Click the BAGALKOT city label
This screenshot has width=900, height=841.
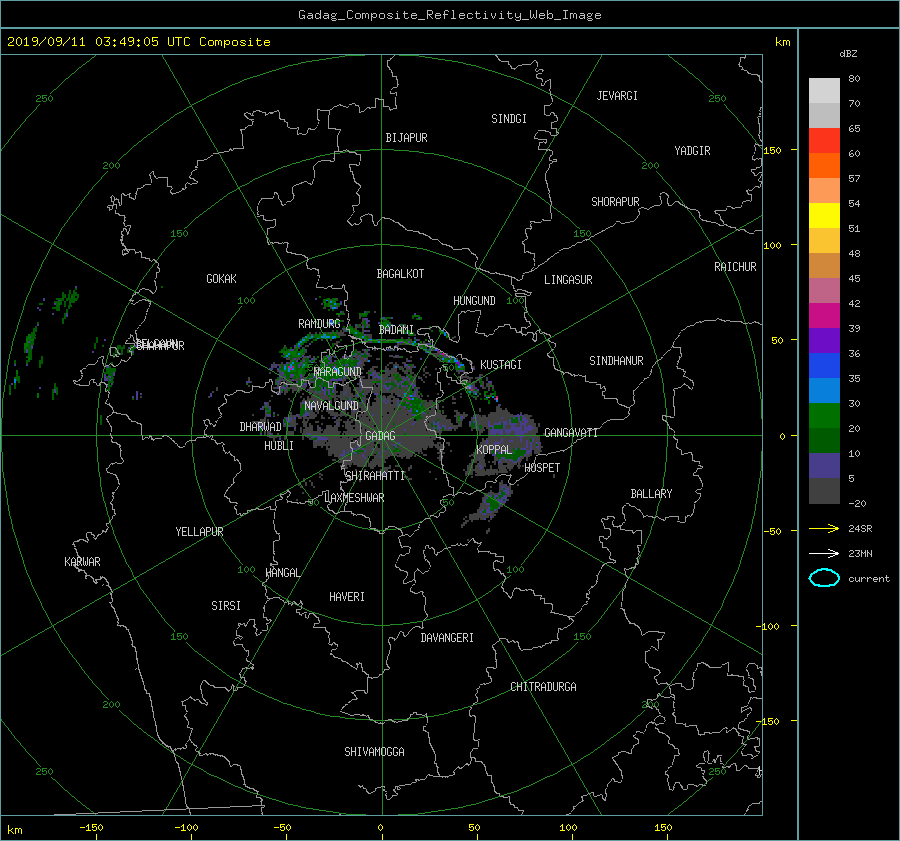400,274
